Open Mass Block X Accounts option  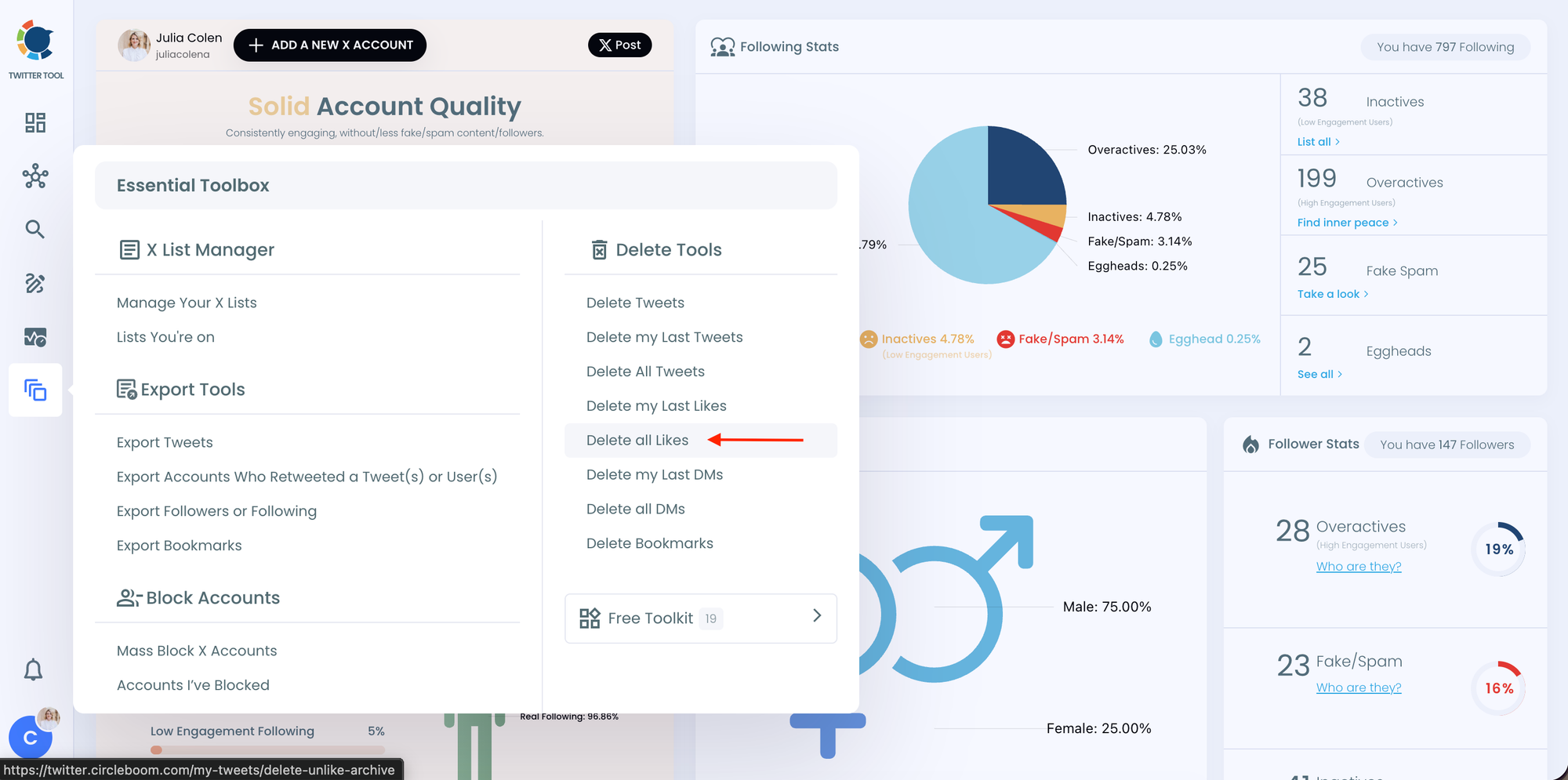[197, 651]
